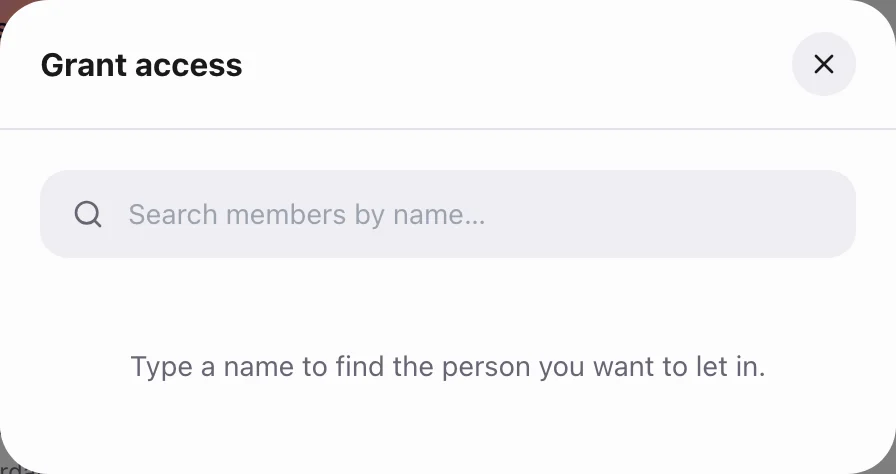Click the magnifying glass search icon
Screen dimensions: 896x474
point(88,214)
